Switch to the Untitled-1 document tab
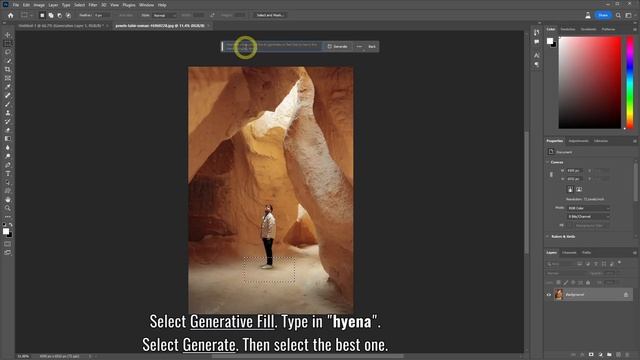640x360 pixels. tap(60, 25)
